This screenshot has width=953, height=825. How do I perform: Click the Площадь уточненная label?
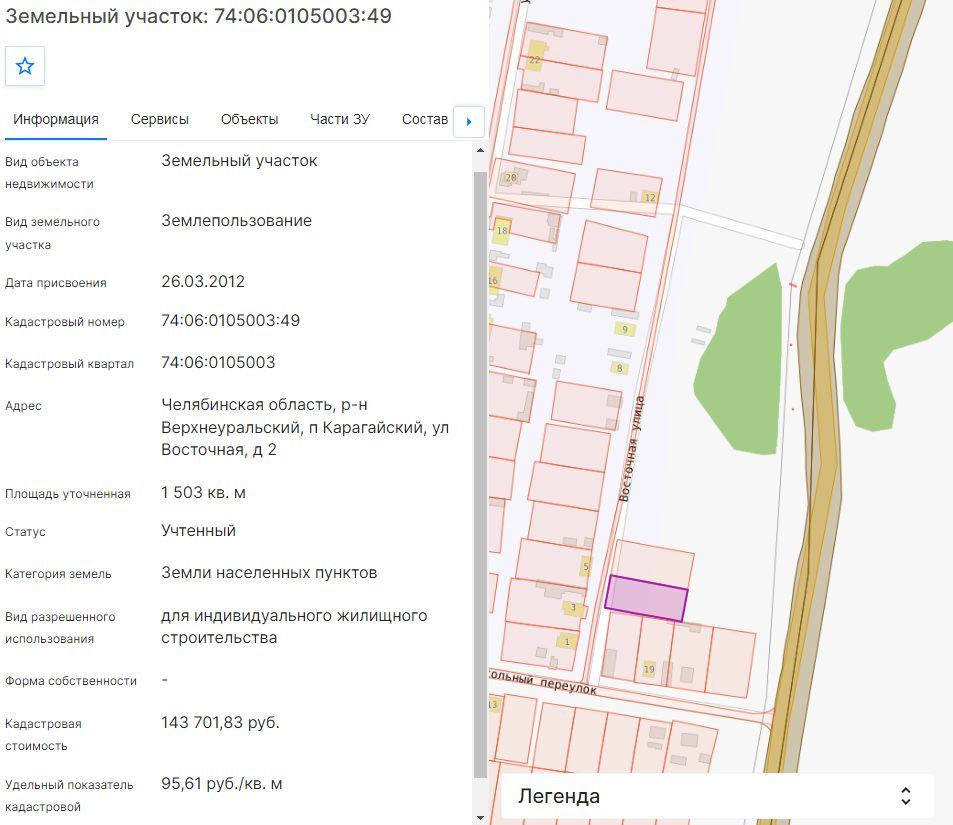point(67,494)
